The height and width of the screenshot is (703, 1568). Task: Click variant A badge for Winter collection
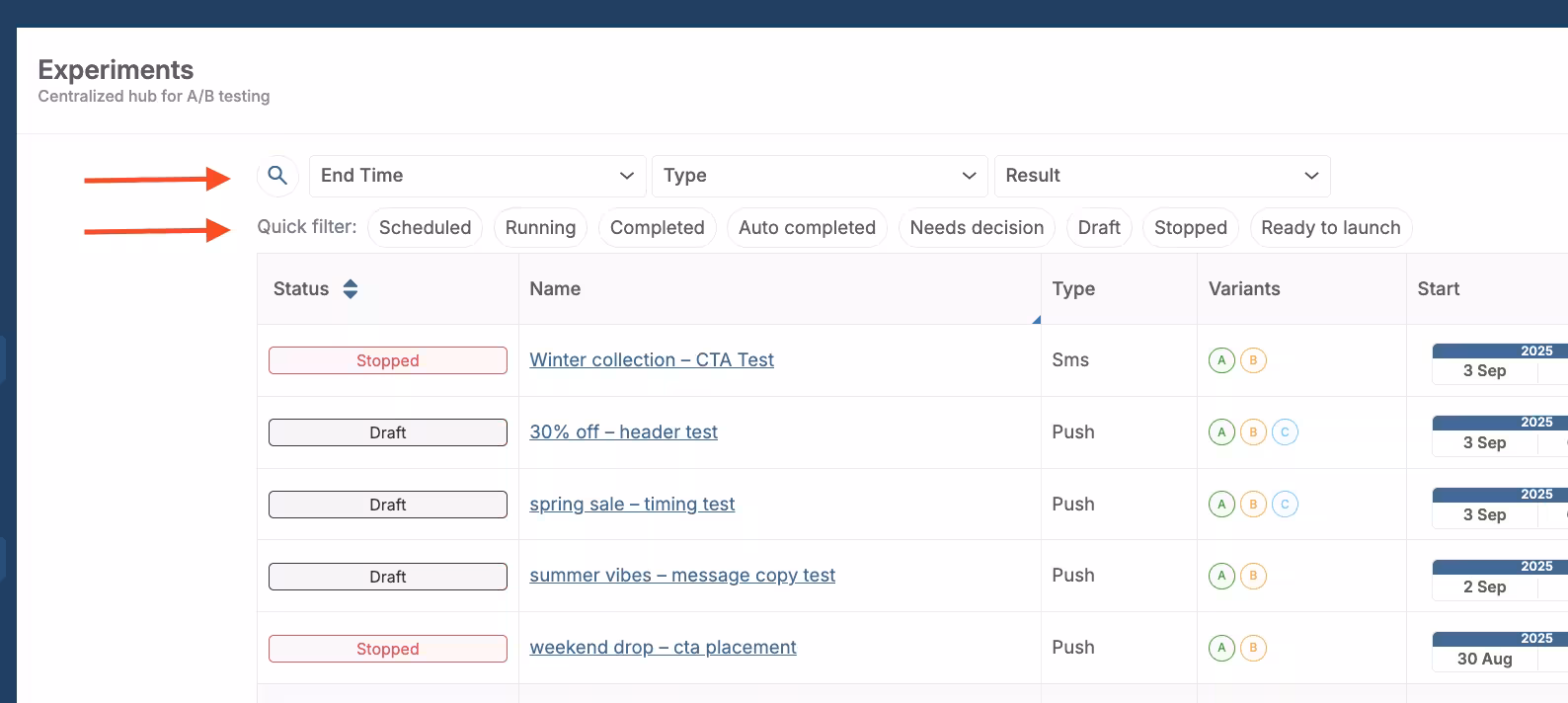pyautogui.click(x=1221, y=360)
